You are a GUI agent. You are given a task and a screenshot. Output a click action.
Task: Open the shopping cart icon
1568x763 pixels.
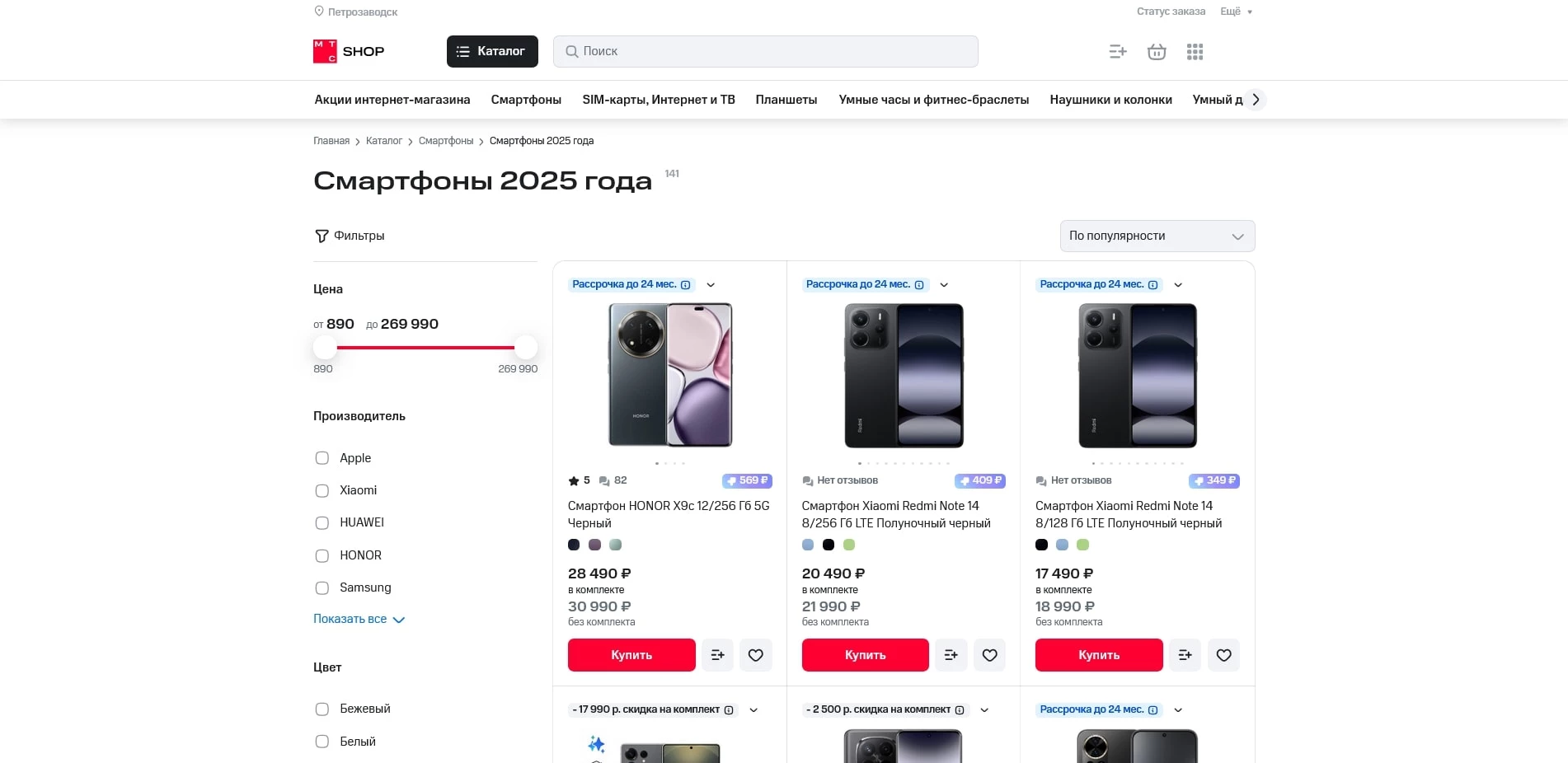(x=1156, y=51)
